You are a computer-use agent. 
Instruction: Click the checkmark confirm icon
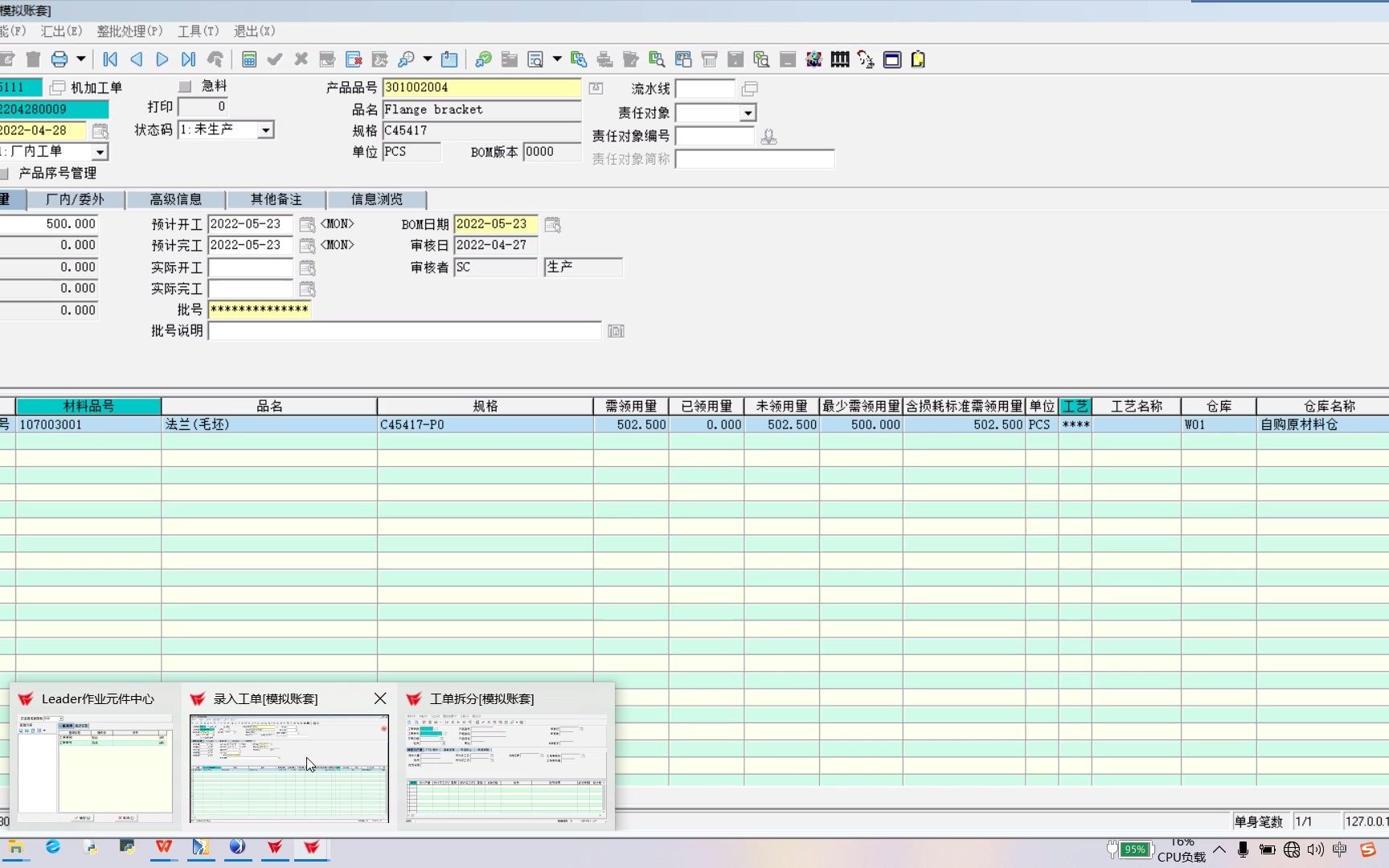(x=275, y=59)
